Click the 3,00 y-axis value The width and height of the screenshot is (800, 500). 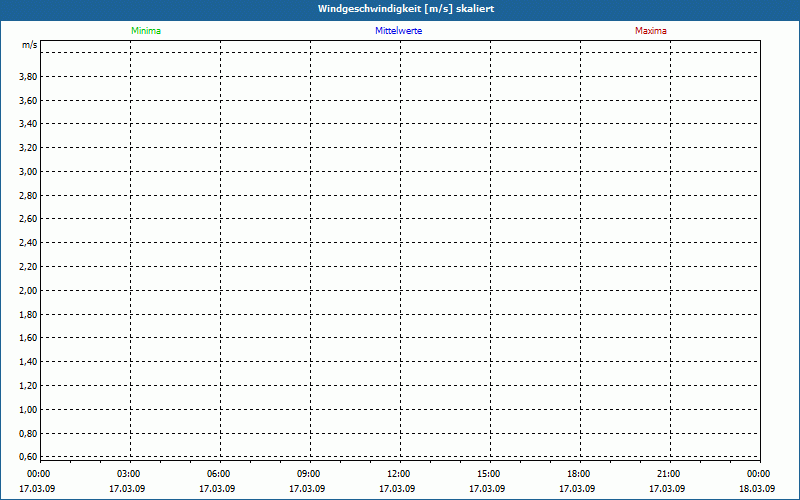29,172
